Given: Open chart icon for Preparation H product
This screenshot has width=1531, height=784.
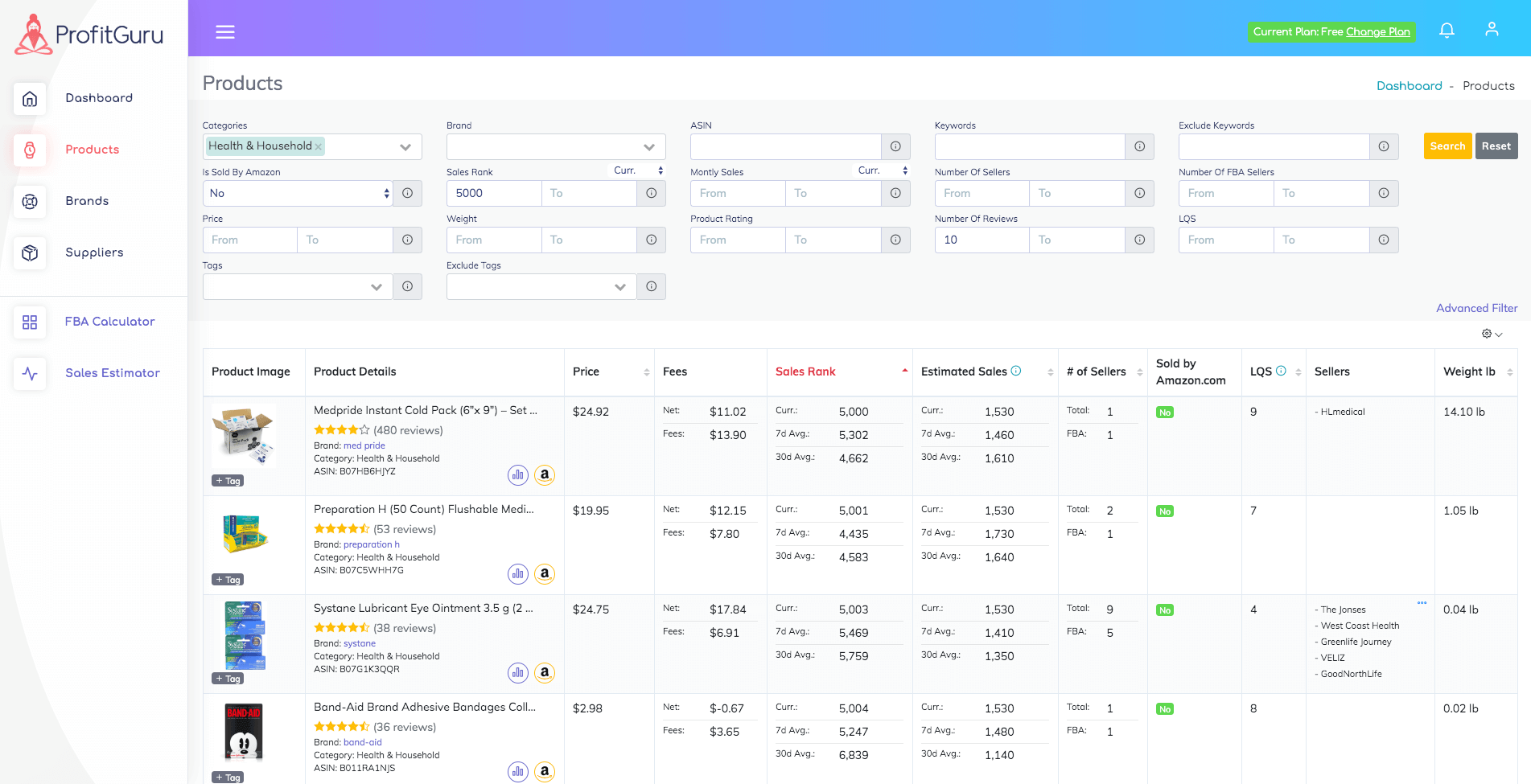Looking at the screenshot, I should (x=518, y=574).
